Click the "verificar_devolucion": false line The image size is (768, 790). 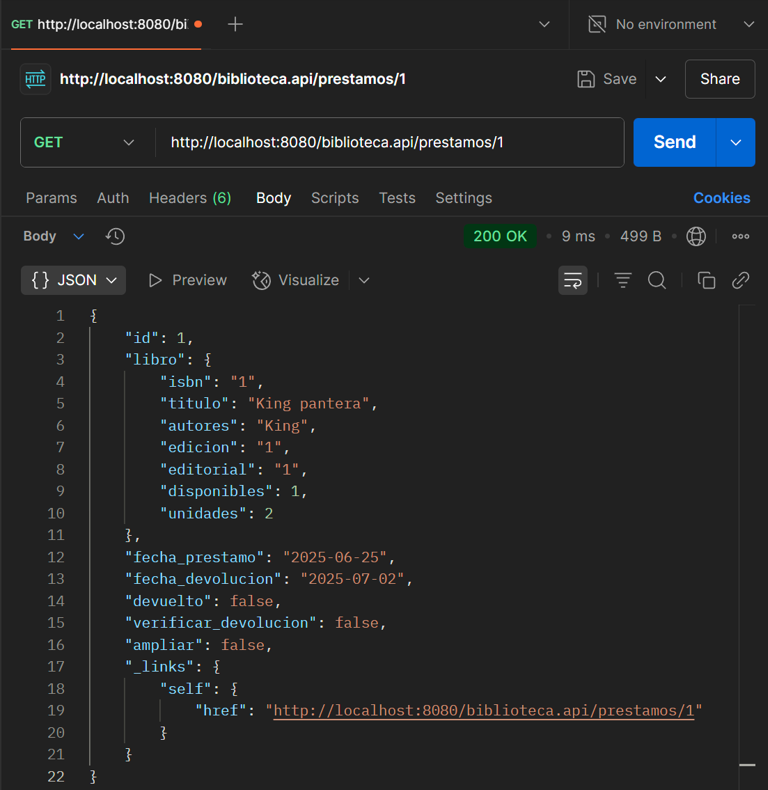tap(255, 623)
